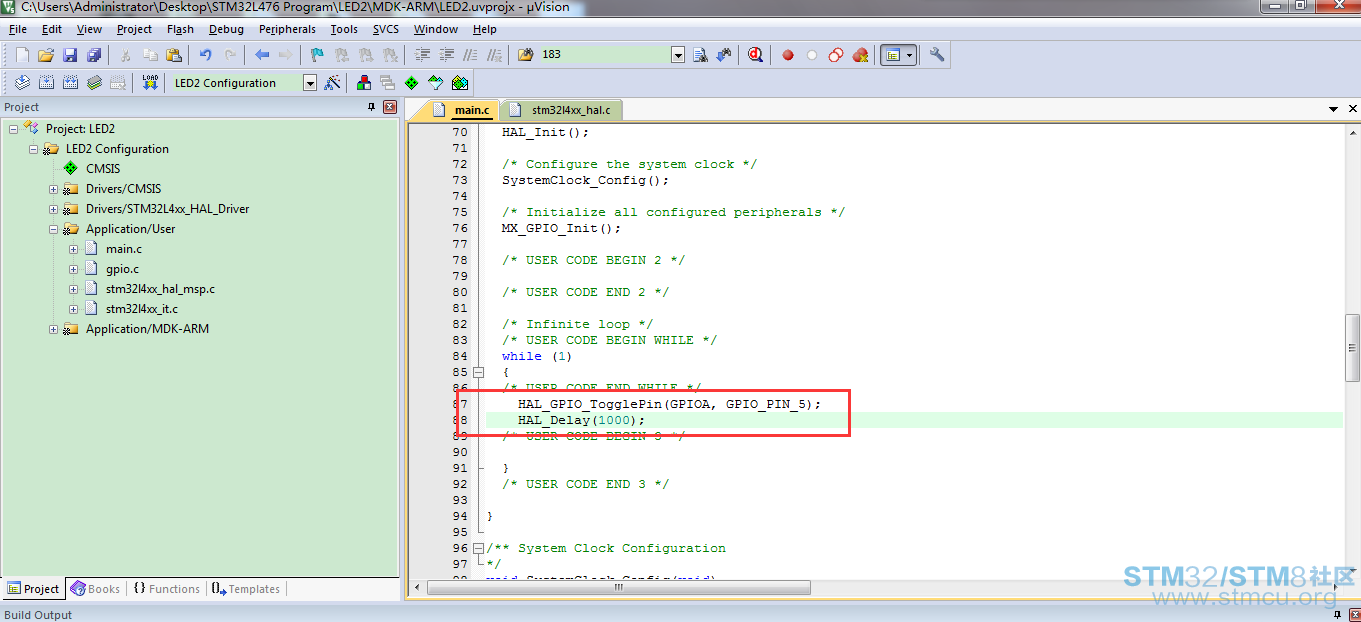Click inside the find text field '183'
Image resolution: width=1361 pixels, height=622 pixels.
[604, 55]
